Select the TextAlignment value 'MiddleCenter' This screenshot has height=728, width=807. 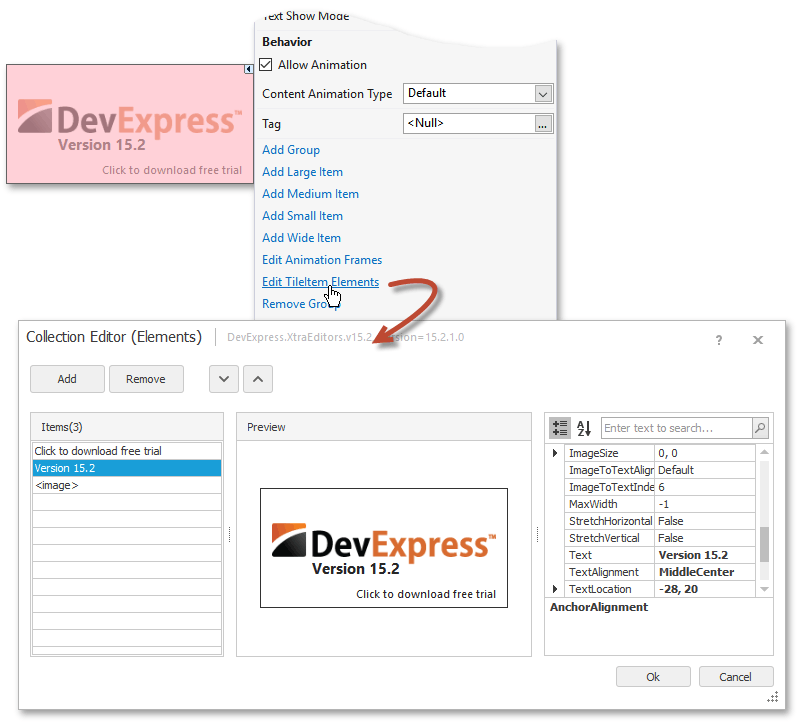click(705, 572)
